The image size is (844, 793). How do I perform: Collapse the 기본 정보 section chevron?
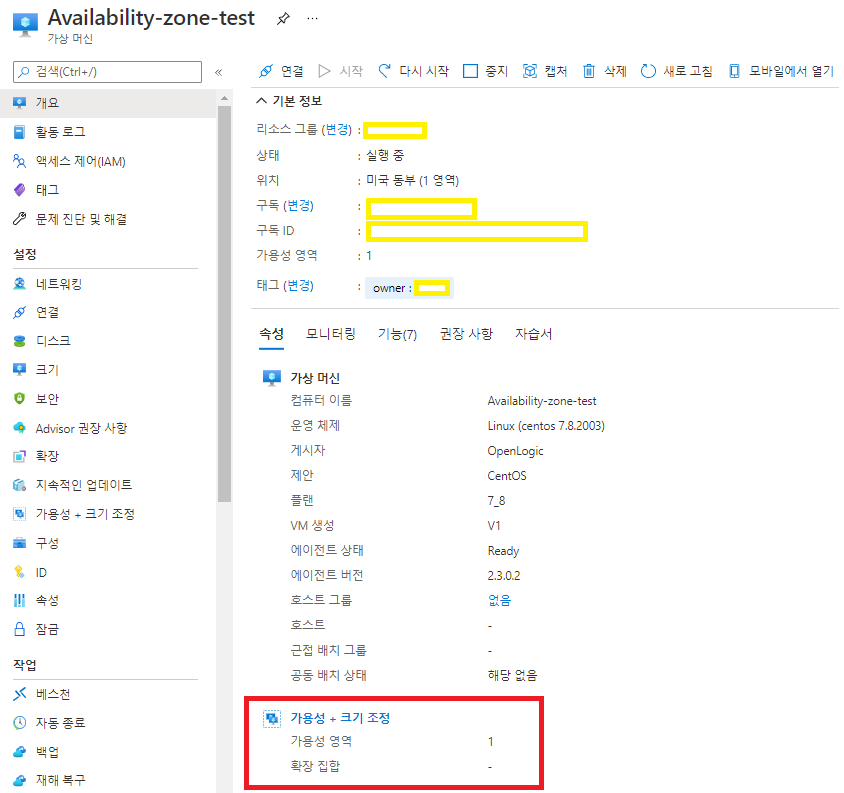click(262, 101)
